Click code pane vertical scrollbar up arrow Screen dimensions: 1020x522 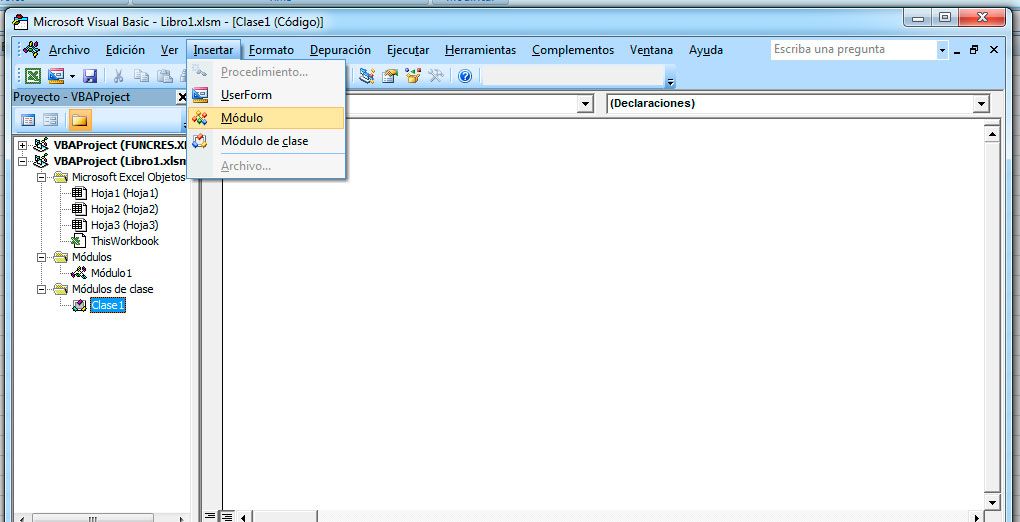pos(992,135)
